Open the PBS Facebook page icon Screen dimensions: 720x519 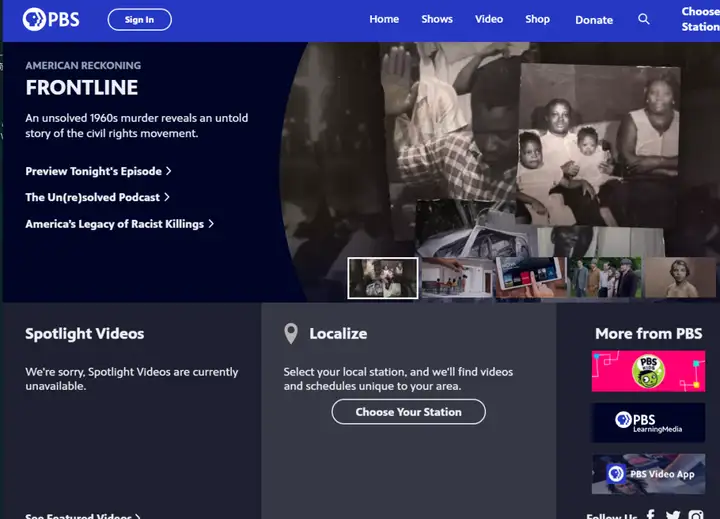coord(651,514)
